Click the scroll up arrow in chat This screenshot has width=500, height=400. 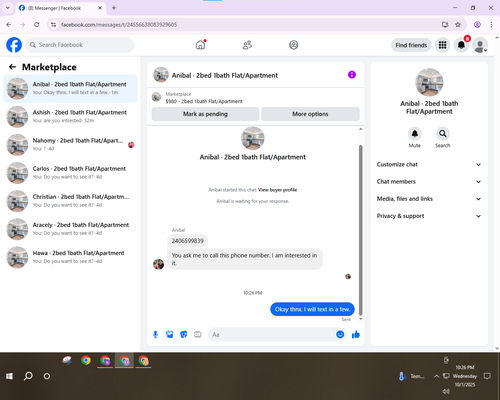[x=360, y=129]
